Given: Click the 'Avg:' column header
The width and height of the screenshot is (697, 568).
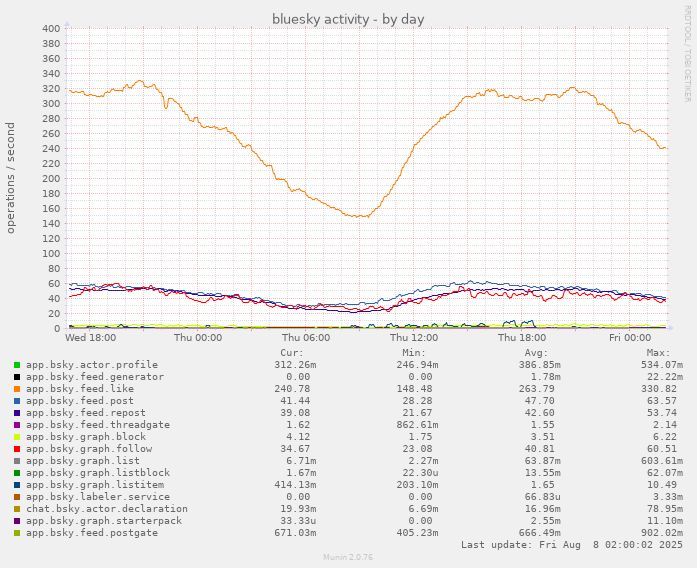Looking at the screenshot, I should [536, 353].
